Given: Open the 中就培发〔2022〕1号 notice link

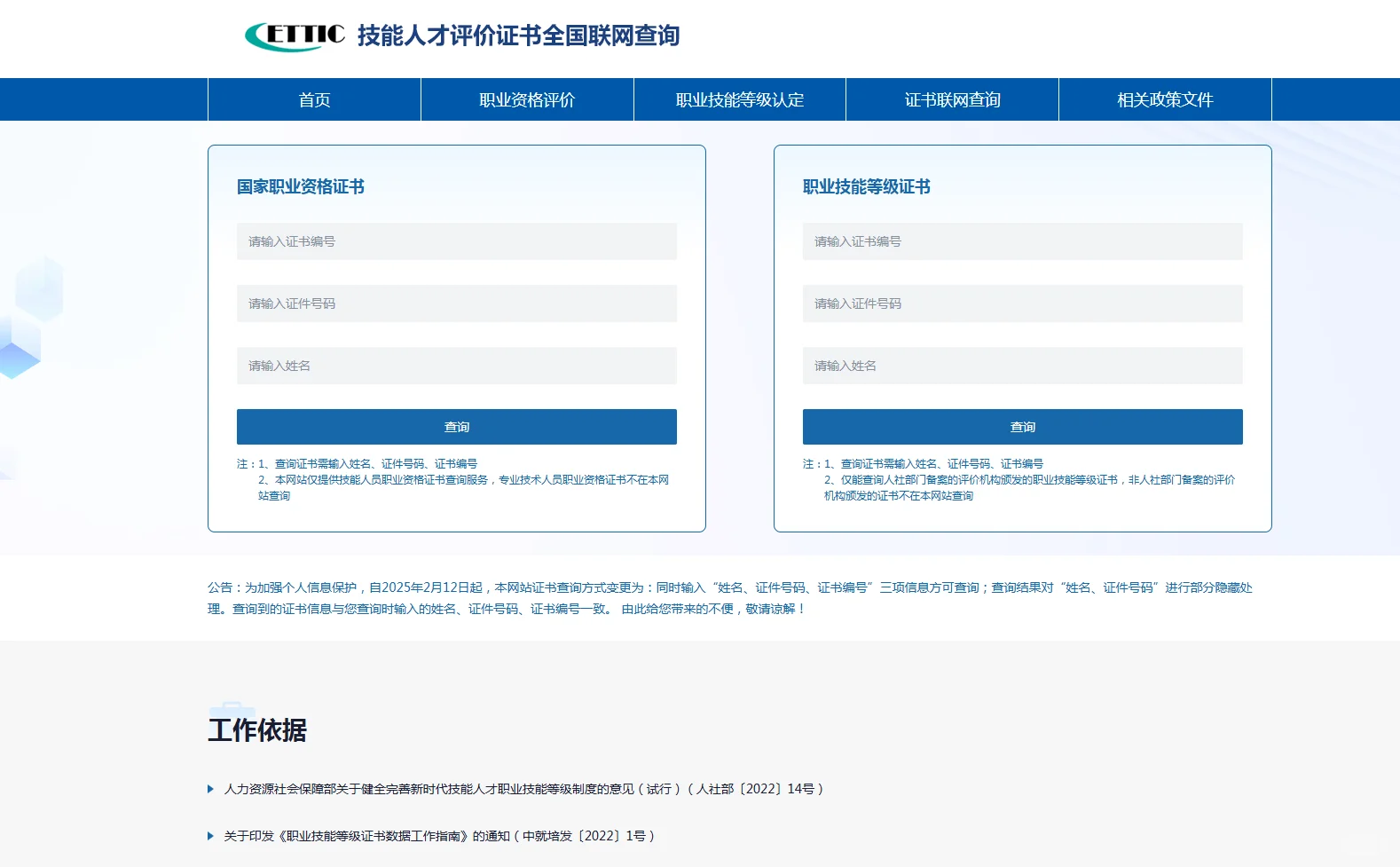Looking at the screenshot, I should pos(439,836).
